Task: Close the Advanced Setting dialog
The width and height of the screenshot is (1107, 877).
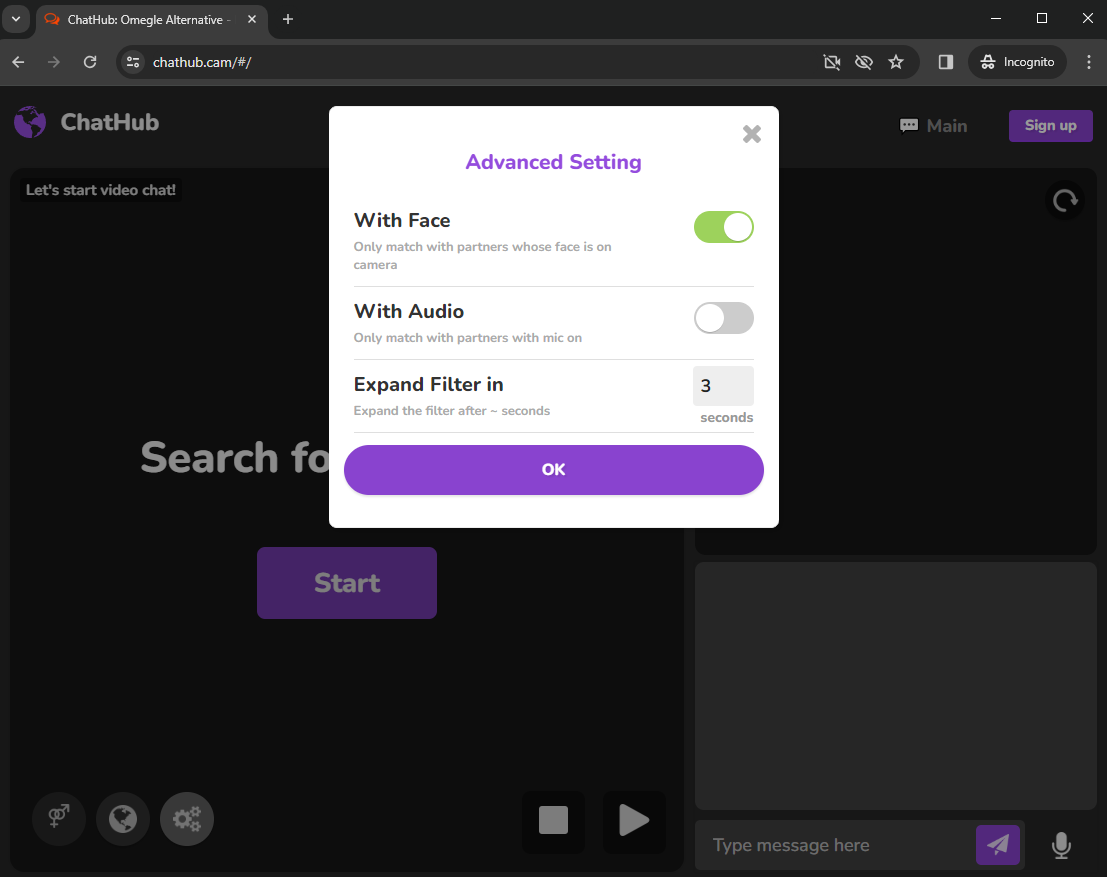Action: (x=752, y=134)
